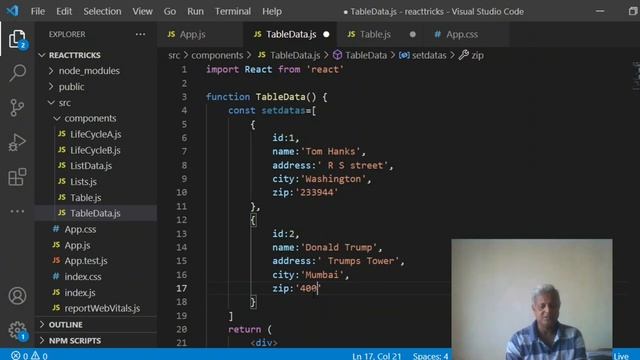Screen dimensions: 640x360
Task: Open LifeCycleB.js in the explorer
Action: pyautogui.click(x=96, y=150)
